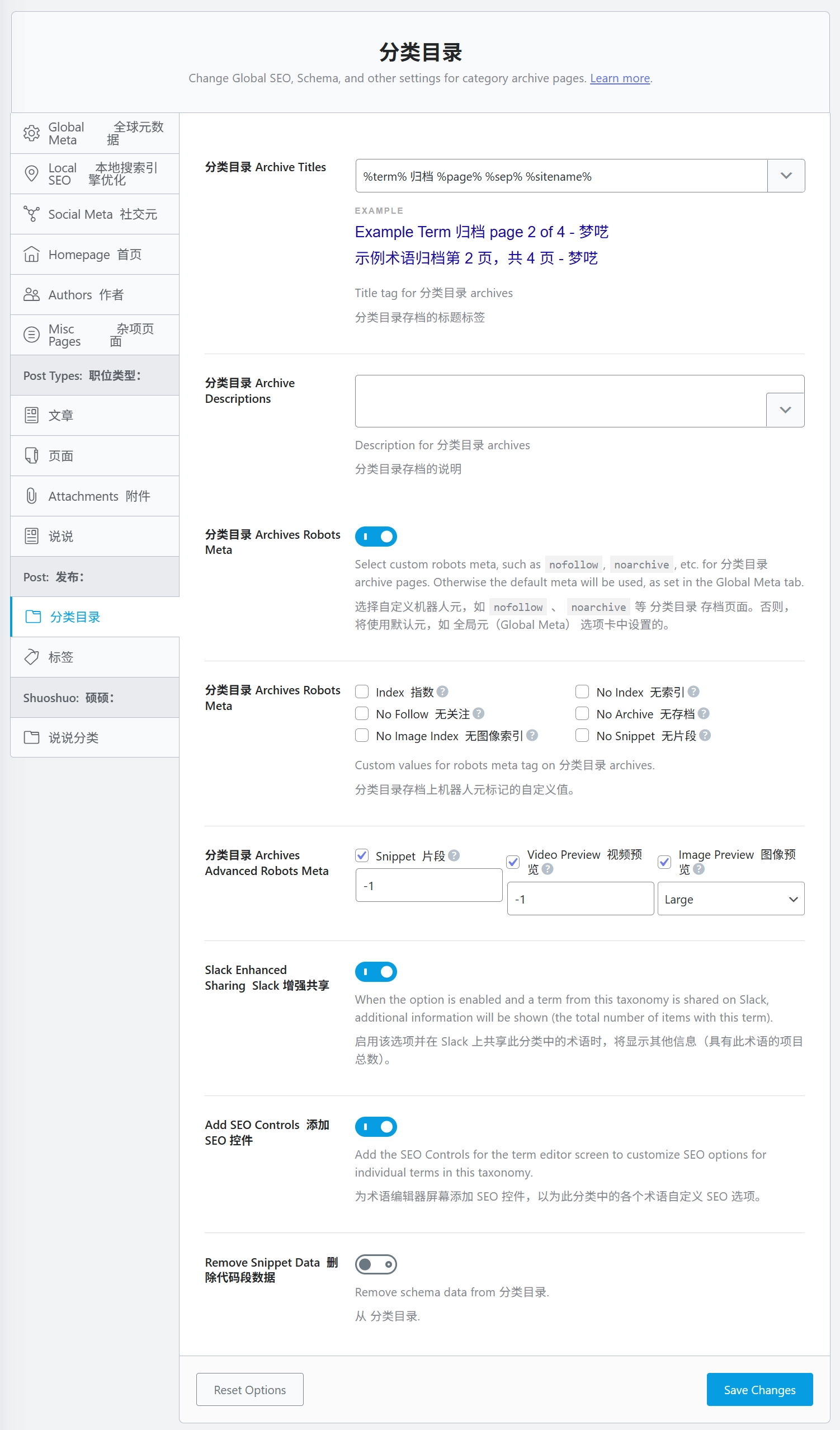The image size is (840, 1430).
Task: Check the No Snippet checkbox
Action: click(582, 736)
